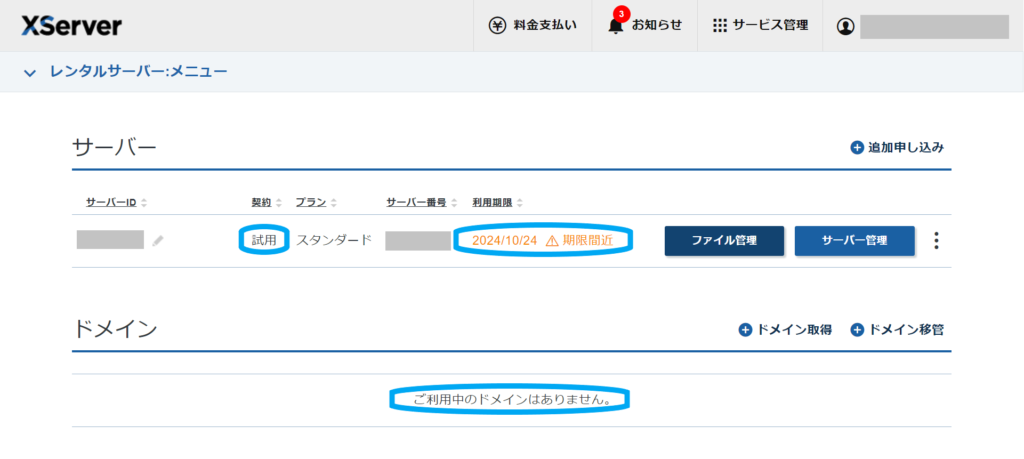The image size is (1024, 459).
Task: Open the レンタルサーバー:メニュー link
Action: (138, 71)
